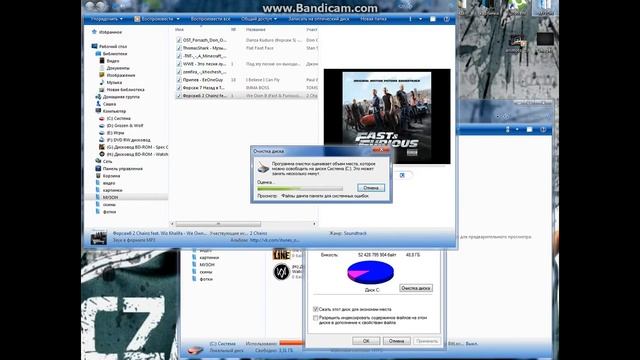Click the Изображения library icon
Viewport: 640px width, 360px height.
point(102,75)
